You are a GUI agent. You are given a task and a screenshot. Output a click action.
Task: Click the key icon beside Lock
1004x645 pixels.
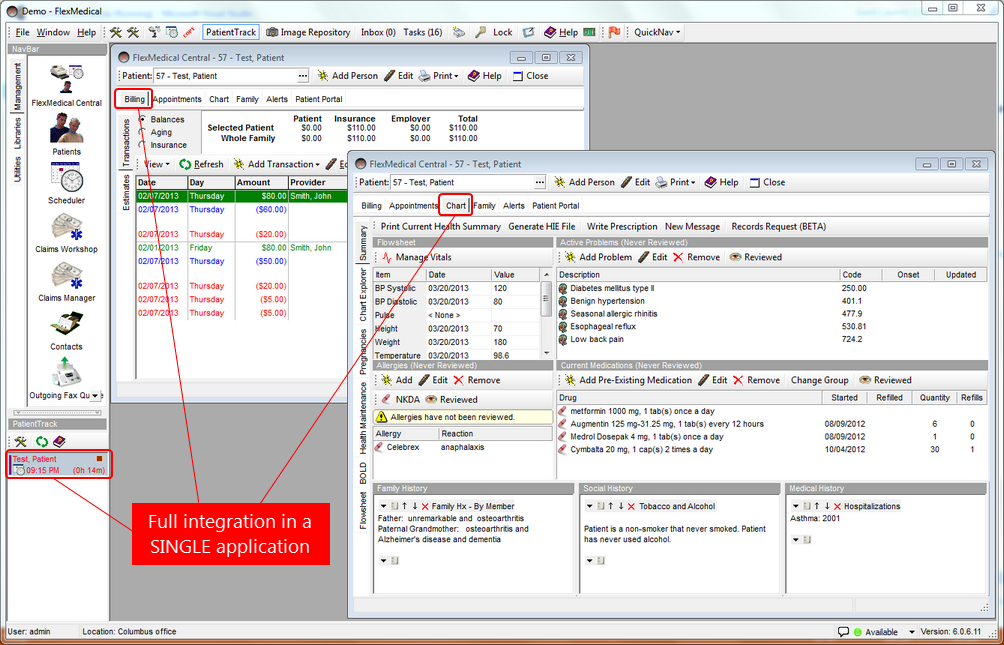pos(480,32)
